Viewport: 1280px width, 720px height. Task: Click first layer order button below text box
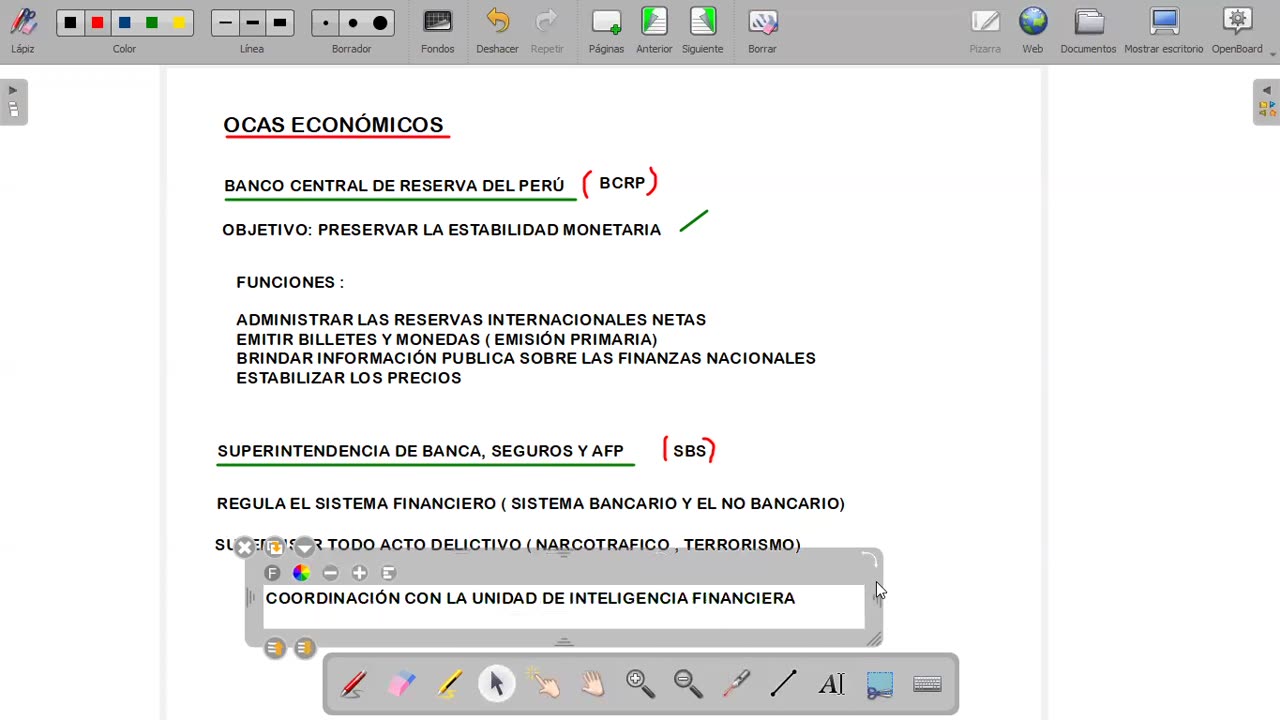(275, 648)
